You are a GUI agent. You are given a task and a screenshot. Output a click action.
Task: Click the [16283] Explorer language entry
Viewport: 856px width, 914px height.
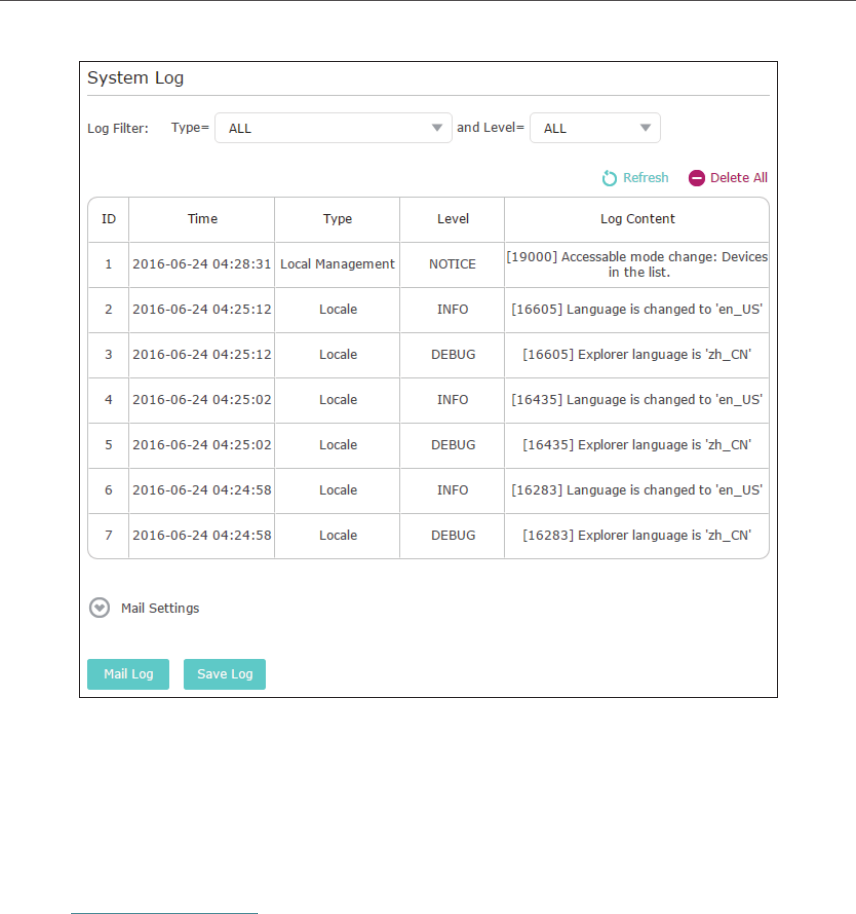637,536
